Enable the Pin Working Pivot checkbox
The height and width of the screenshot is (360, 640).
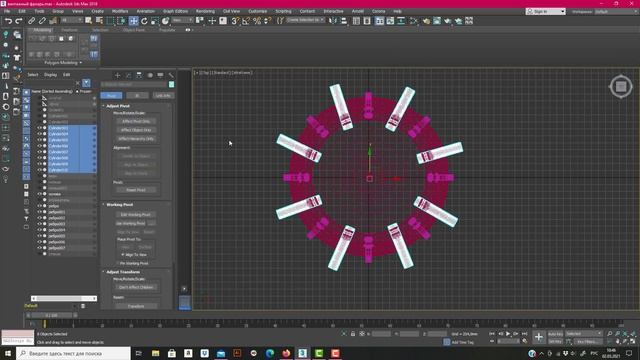click(118, 264)
